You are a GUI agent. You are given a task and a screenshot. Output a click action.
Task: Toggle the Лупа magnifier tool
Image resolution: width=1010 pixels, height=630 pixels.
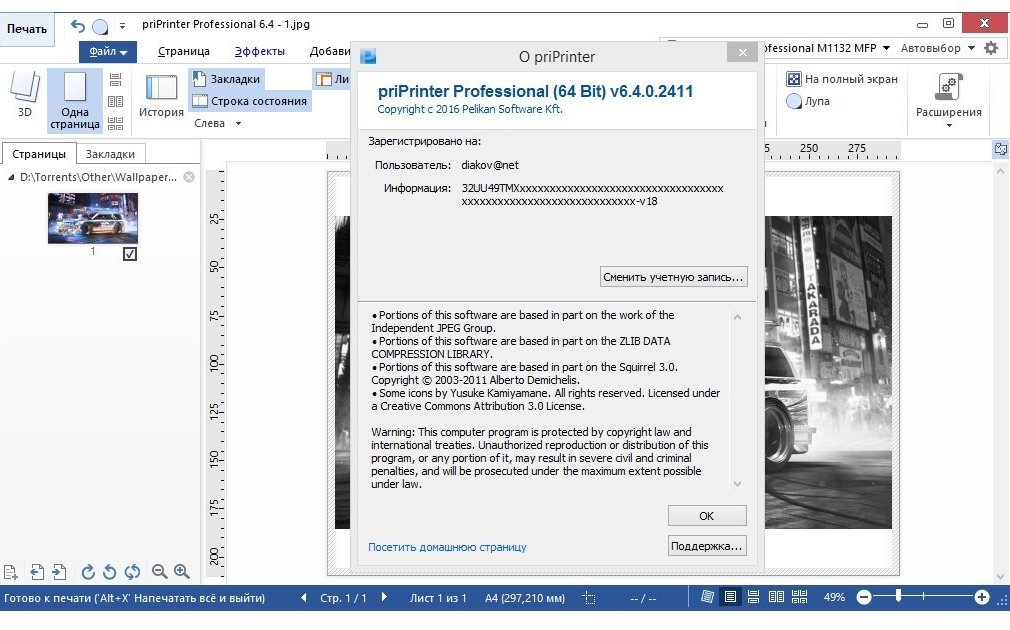[x=808, y=101]
